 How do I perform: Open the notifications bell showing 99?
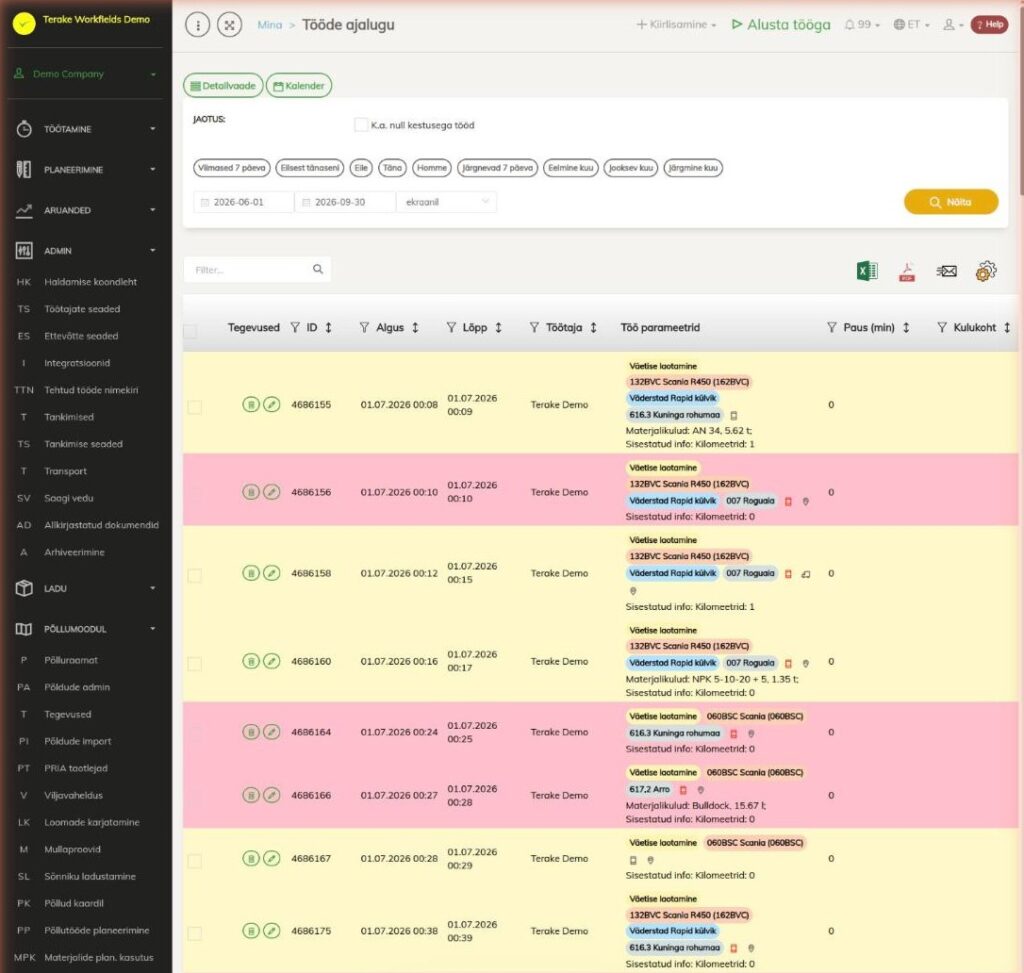862,25
